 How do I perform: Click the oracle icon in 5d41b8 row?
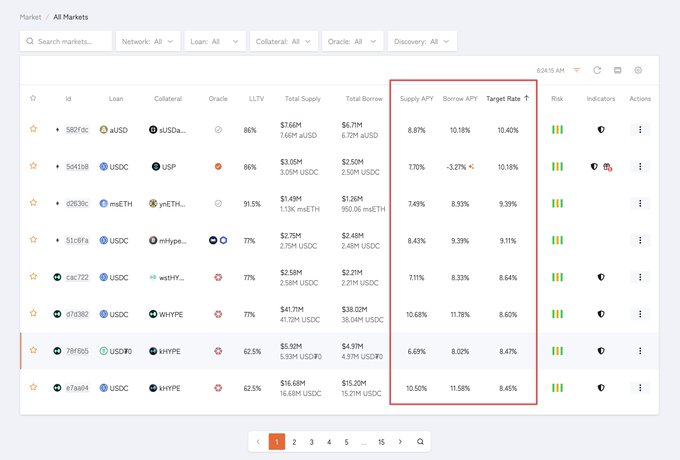[218, 166]
